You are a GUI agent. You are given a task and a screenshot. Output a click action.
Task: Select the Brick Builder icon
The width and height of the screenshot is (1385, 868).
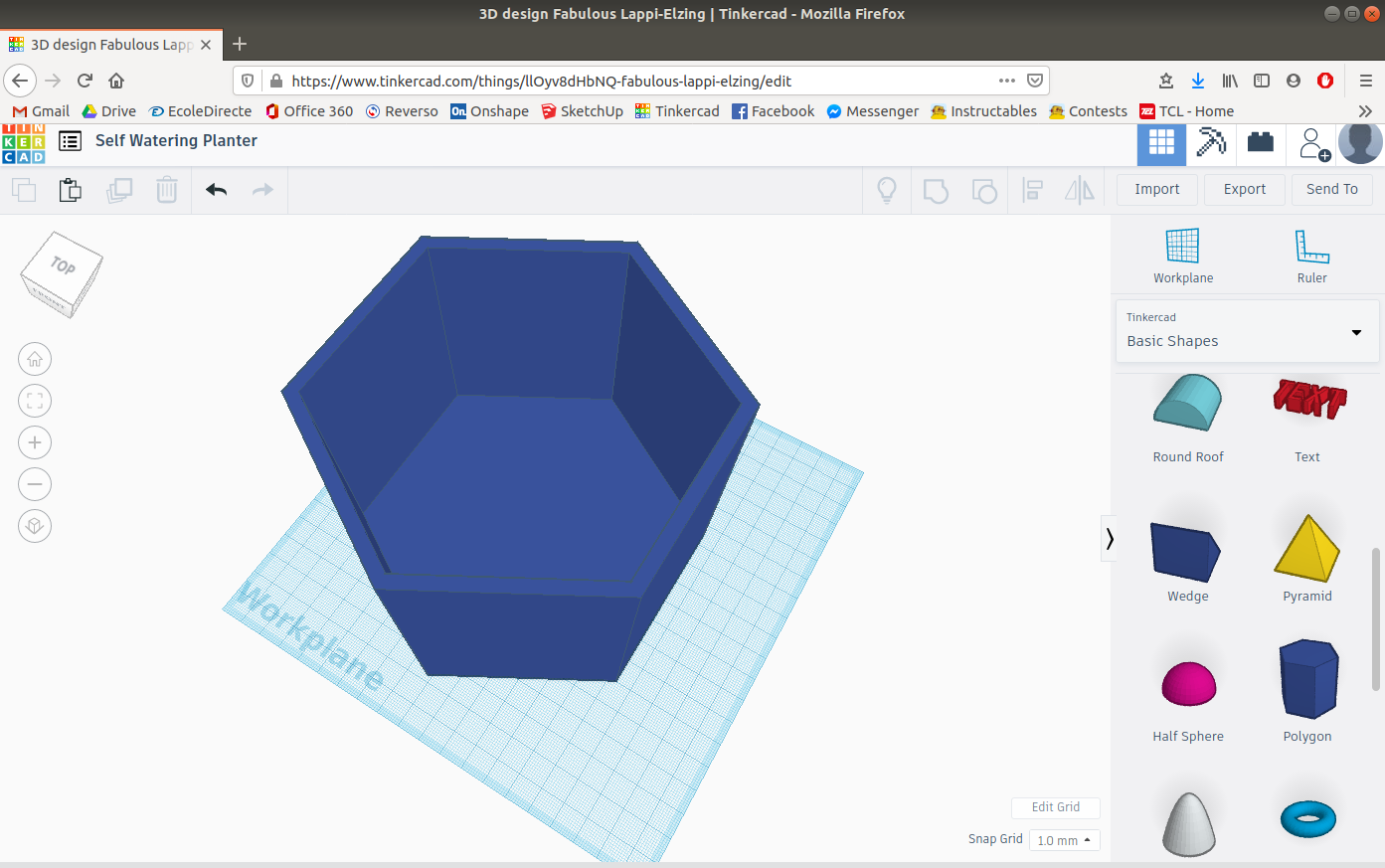click(1260, 142)
